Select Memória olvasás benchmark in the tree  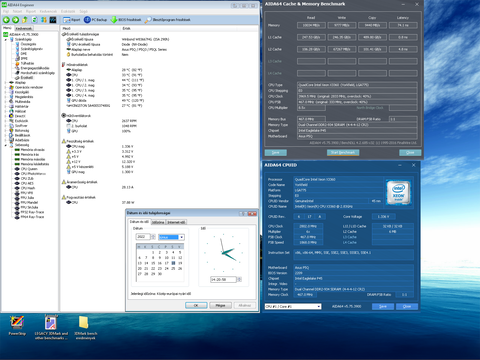click(33, 150)
